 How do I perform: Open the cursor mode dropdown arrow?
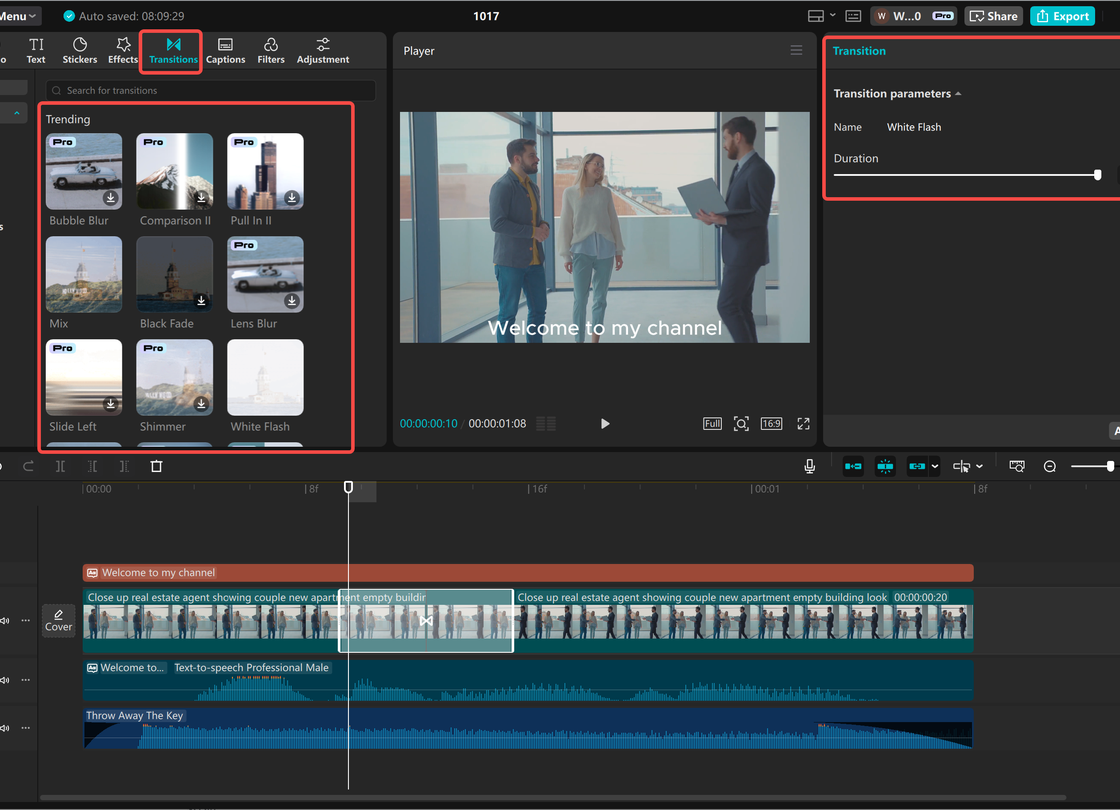click(x=979, y=467)
